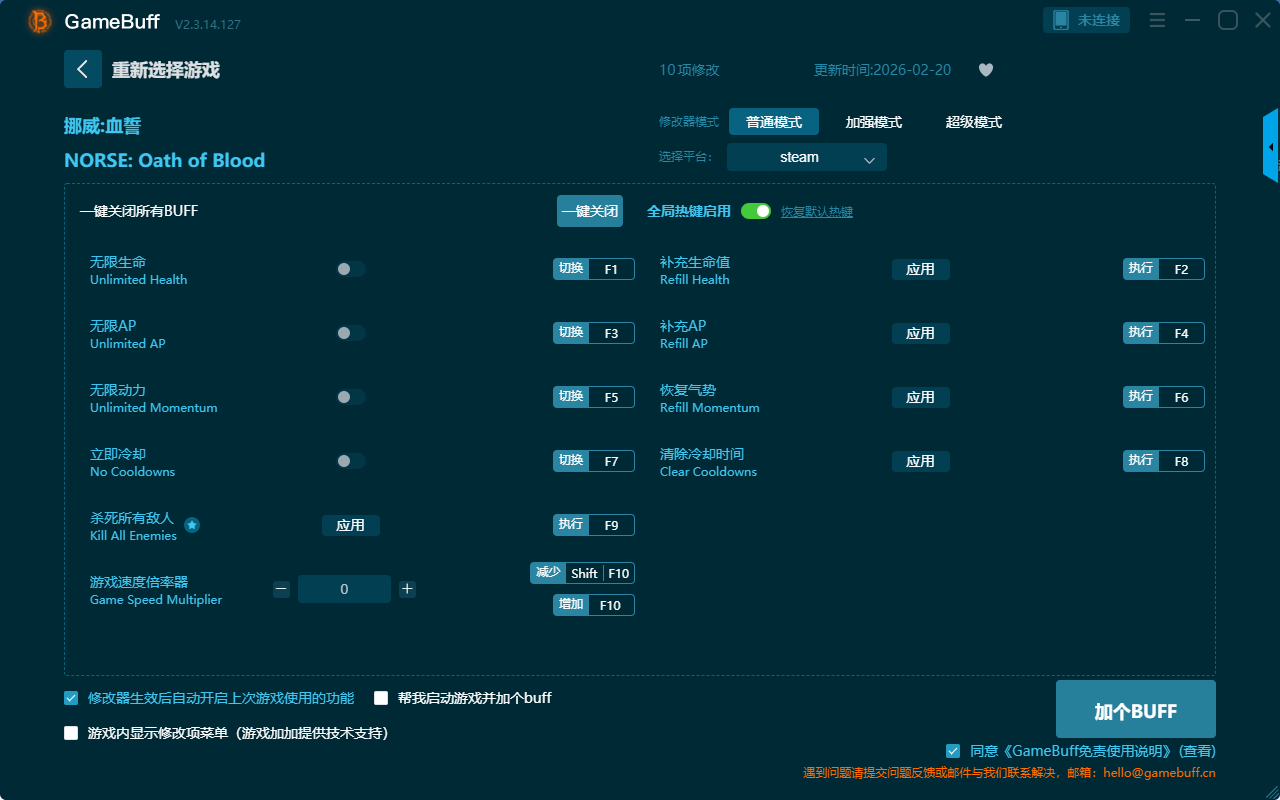The image size is (1280, 800).
Task: Click the Game Speed Multiplier value field
Action: point(344,589)
